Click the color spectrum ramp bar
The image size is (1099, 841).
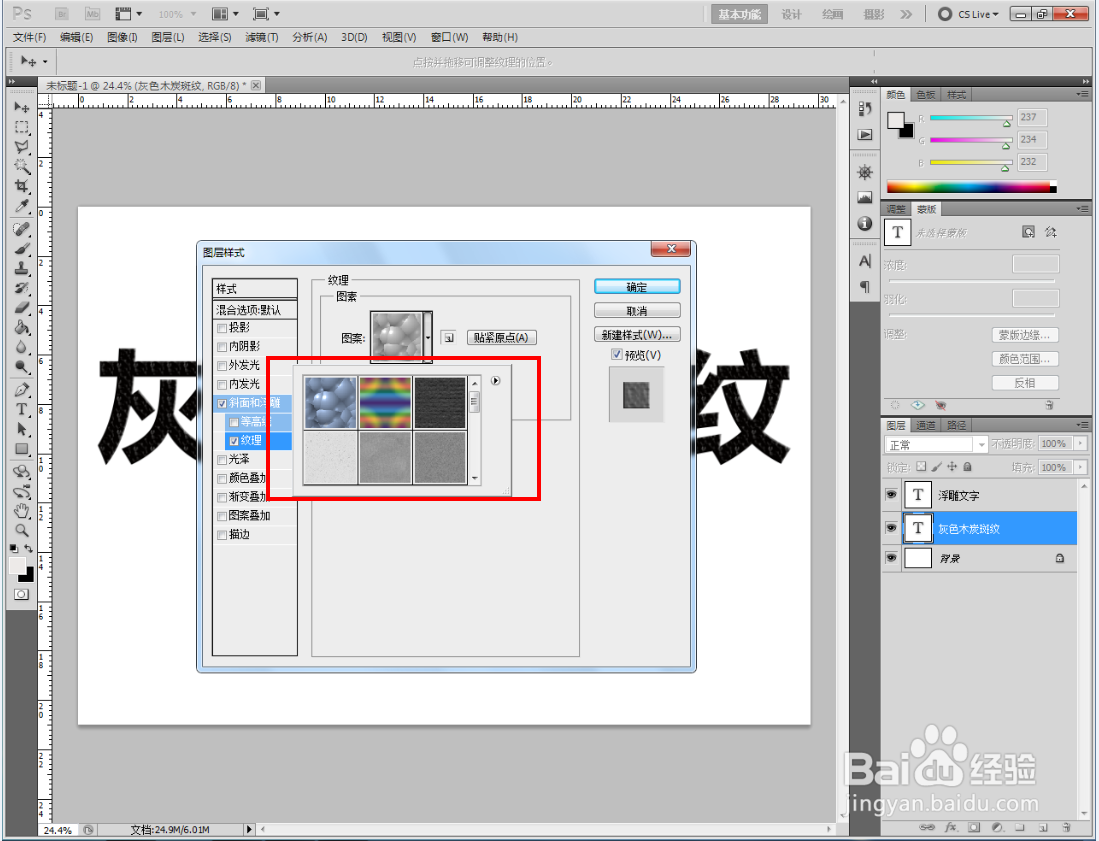pos(971,186)
